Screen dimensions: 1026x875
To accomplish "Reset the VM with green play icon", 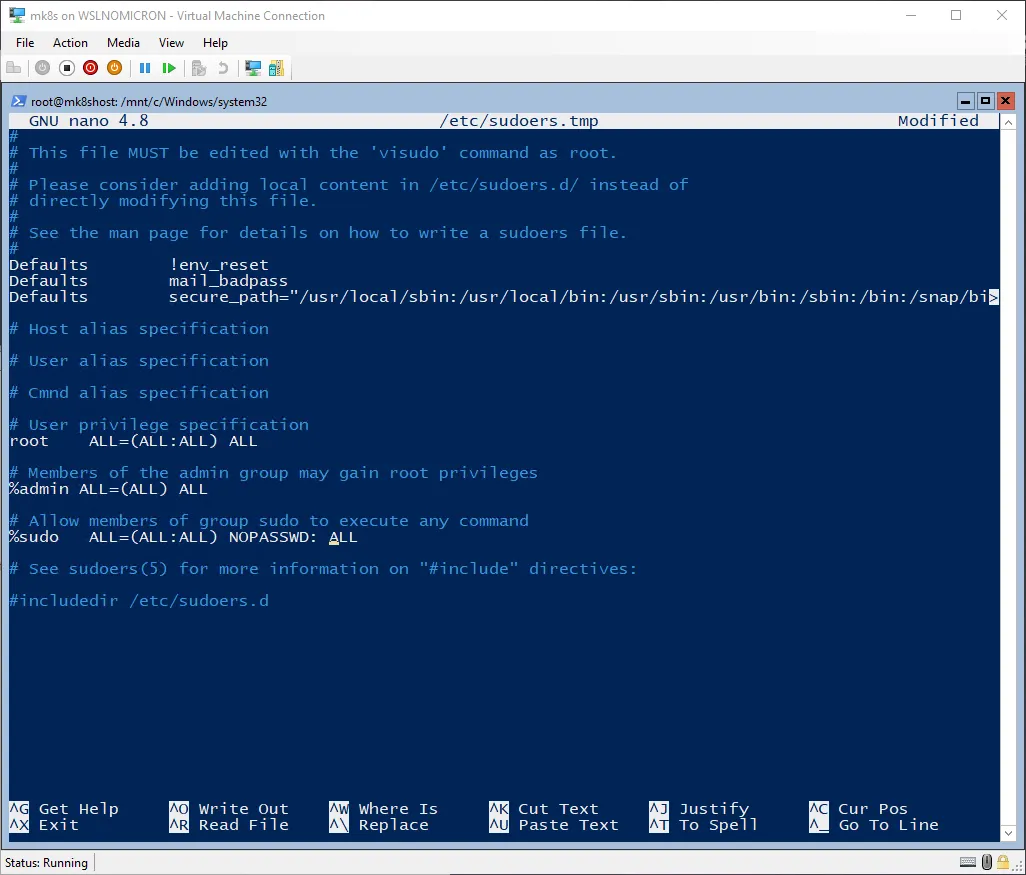I will click(x=169, y=68).
